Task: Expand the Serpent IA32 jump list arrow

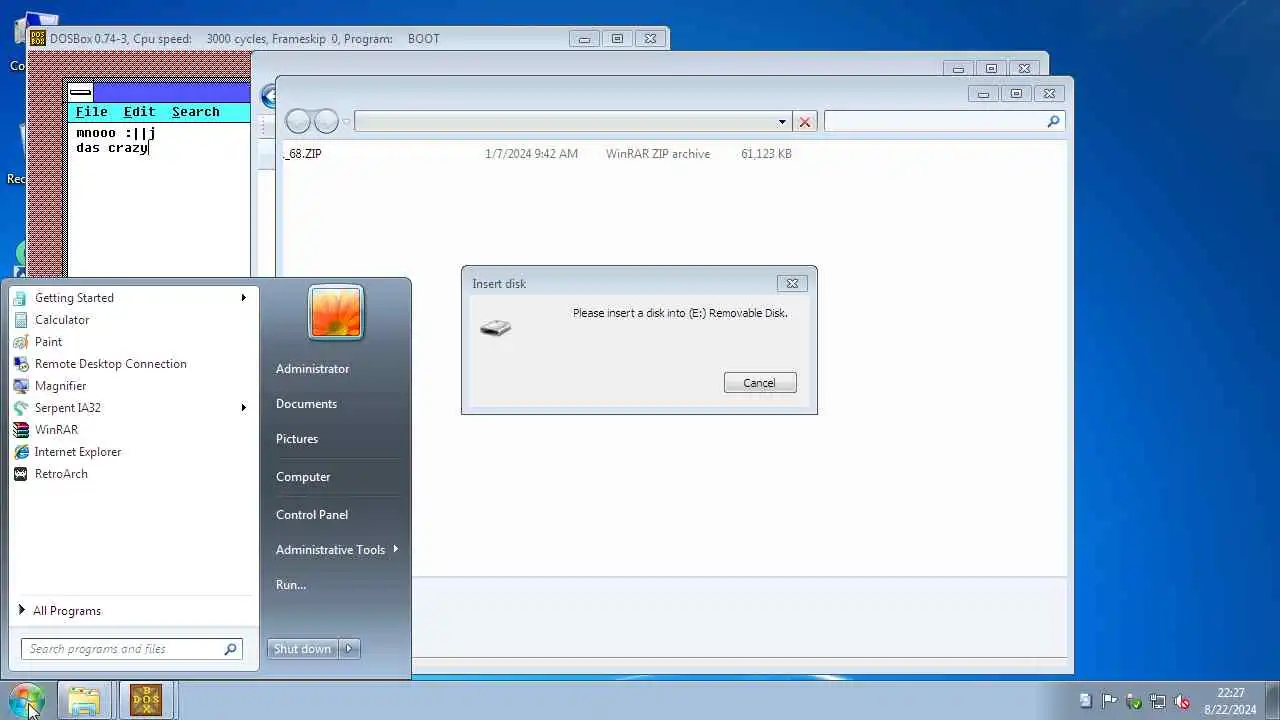Action: 243,407
